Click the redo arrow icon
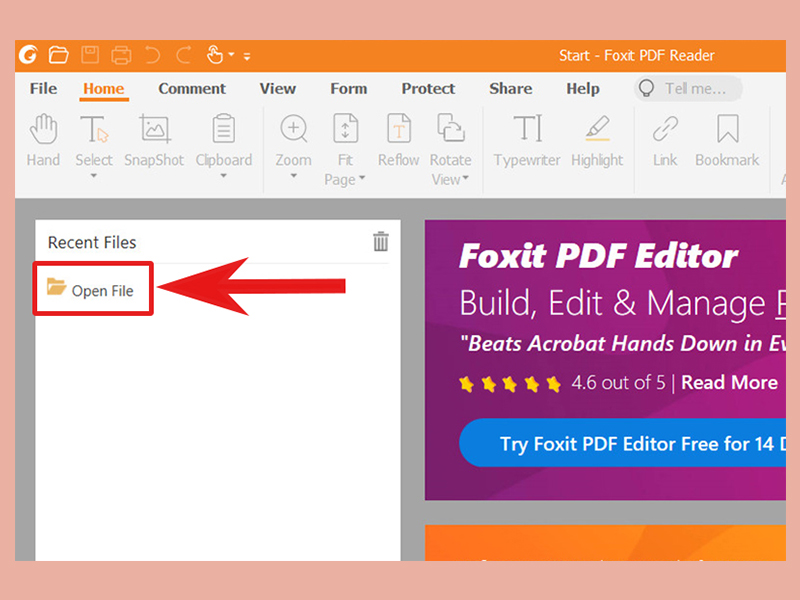The image size is (800, 600). pos(184,55)
